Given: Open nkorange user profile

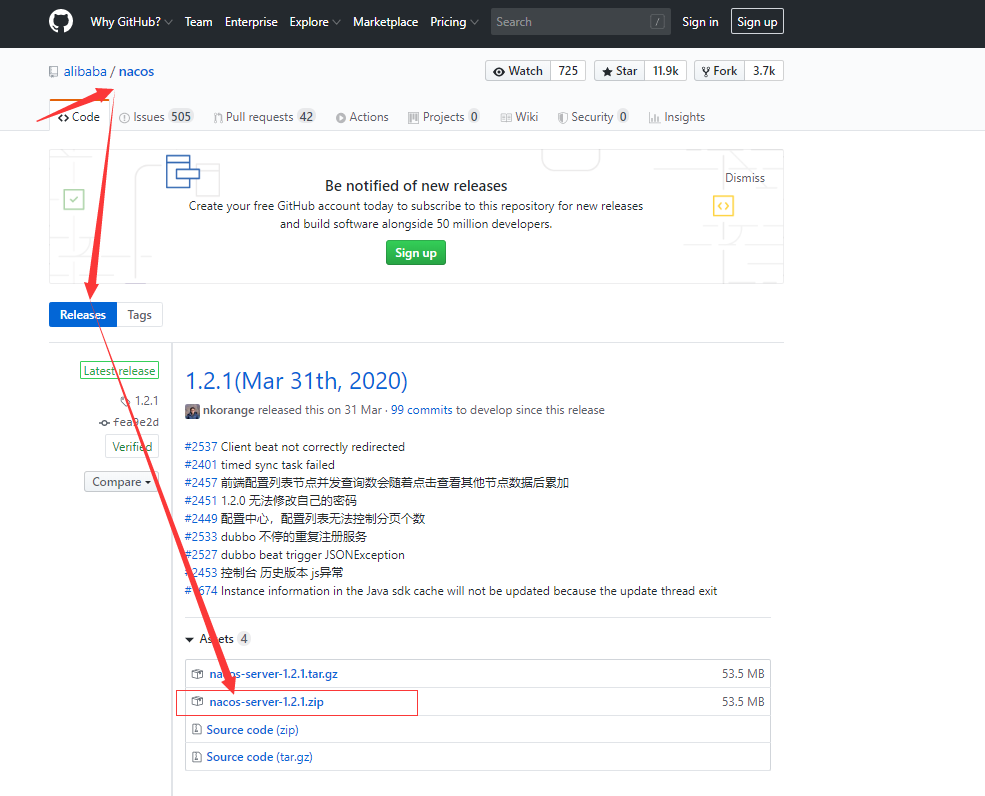Looking at the screenshot, I should click(x=229, y=410).
